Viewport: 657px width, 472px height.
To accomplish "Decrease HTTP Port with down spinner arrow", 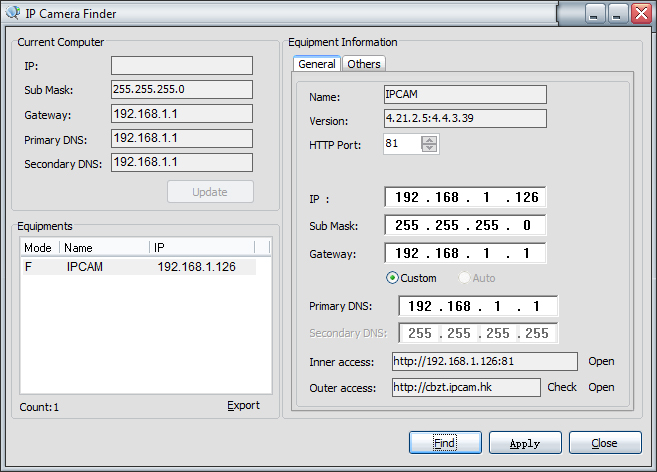I will [x=429, y=148].
